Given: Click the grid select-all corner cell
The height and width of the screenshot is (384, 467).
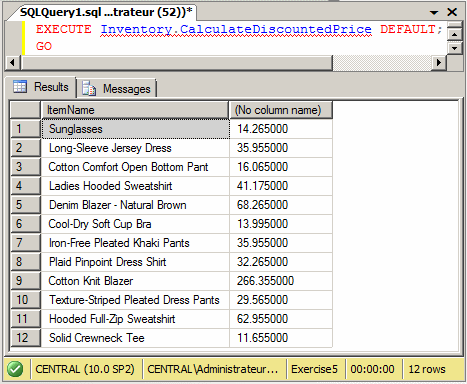Looking at the screenshot, I should pyautogui.click(x=25, y=110).
